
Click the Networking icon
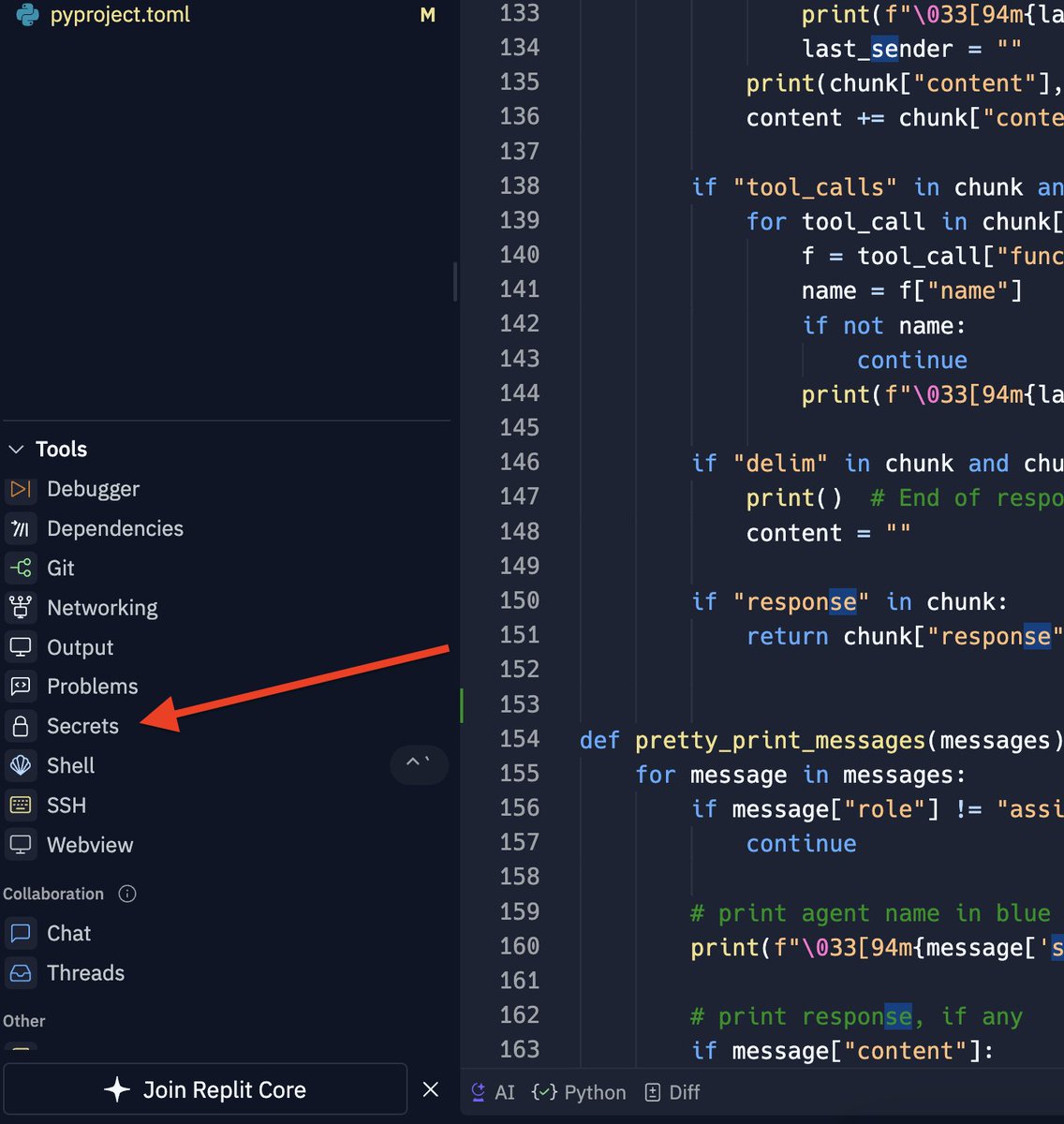(x=21, y=608)
